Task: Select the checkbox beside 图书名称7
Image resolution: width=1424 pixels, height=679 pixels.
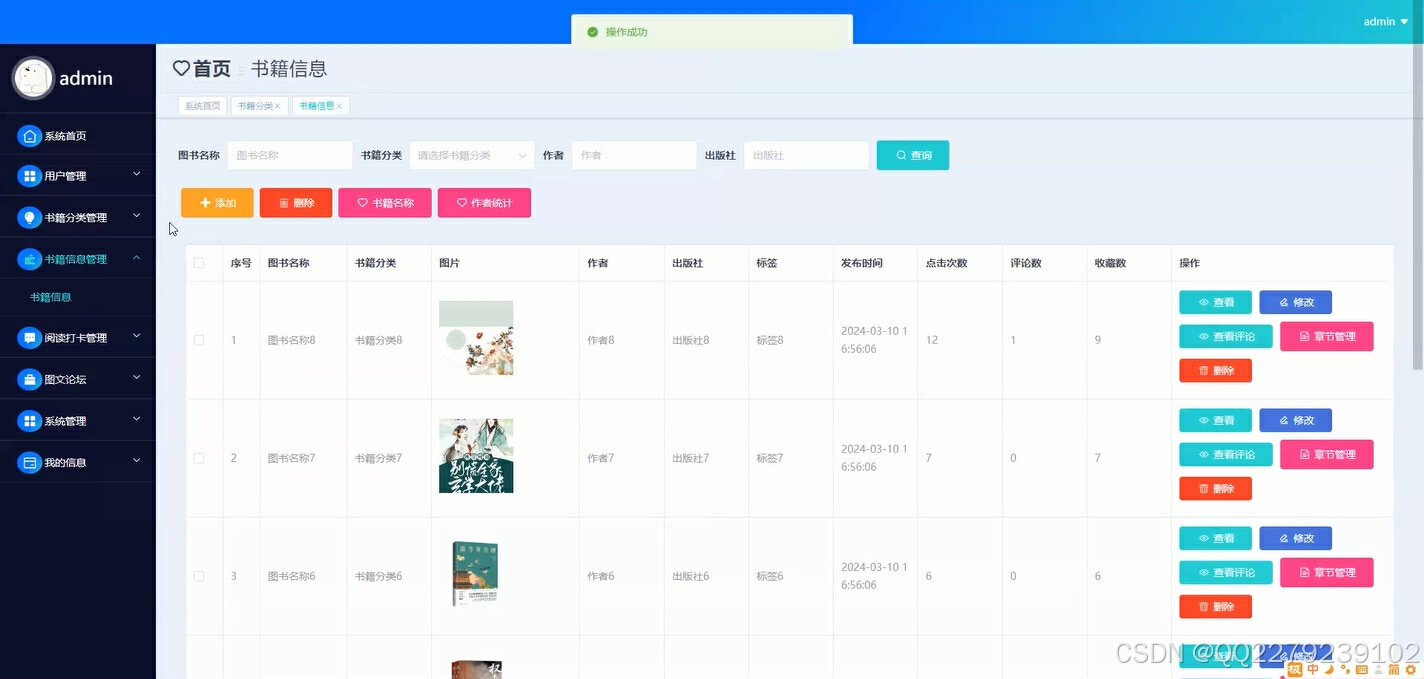Action: click(x=199, y=457)
